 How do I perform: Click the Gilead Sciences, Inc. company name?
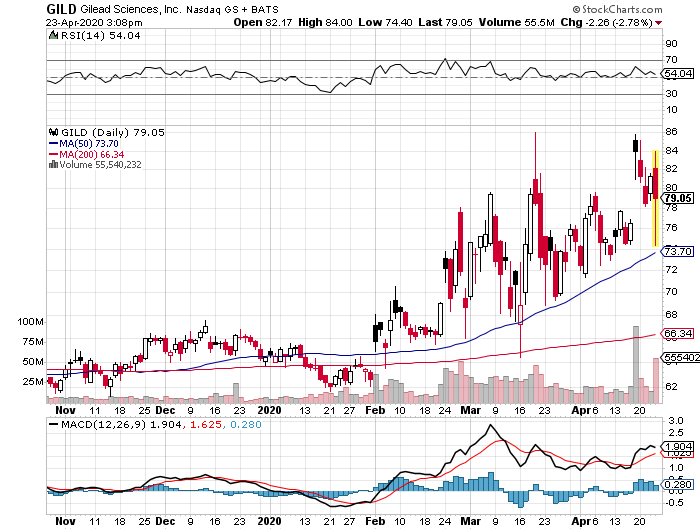click(138, 9)
